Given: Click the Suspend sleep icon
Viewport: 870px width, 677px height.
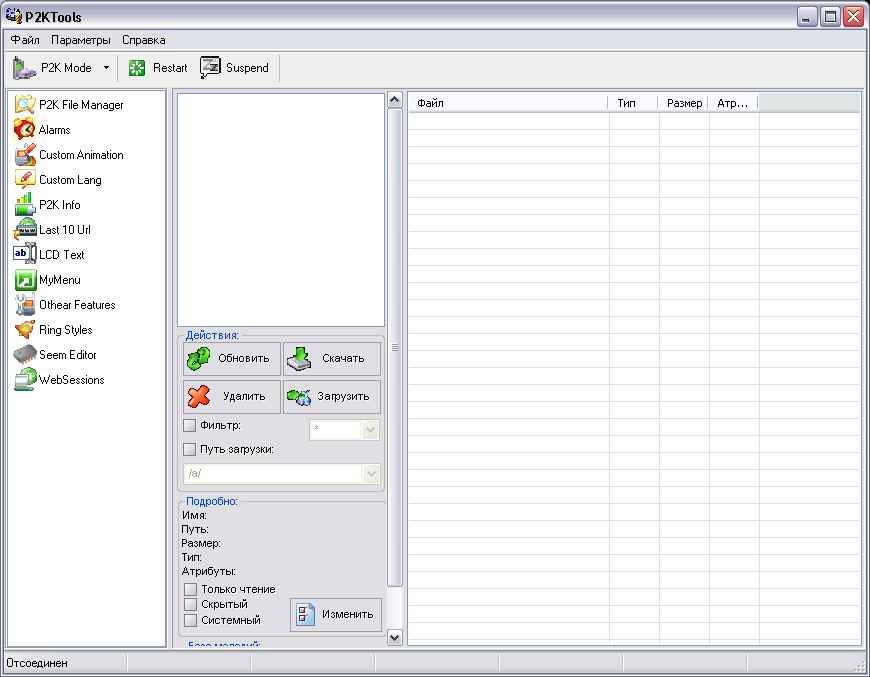Looking at the screenshot, I should click(x=210, y=68).
